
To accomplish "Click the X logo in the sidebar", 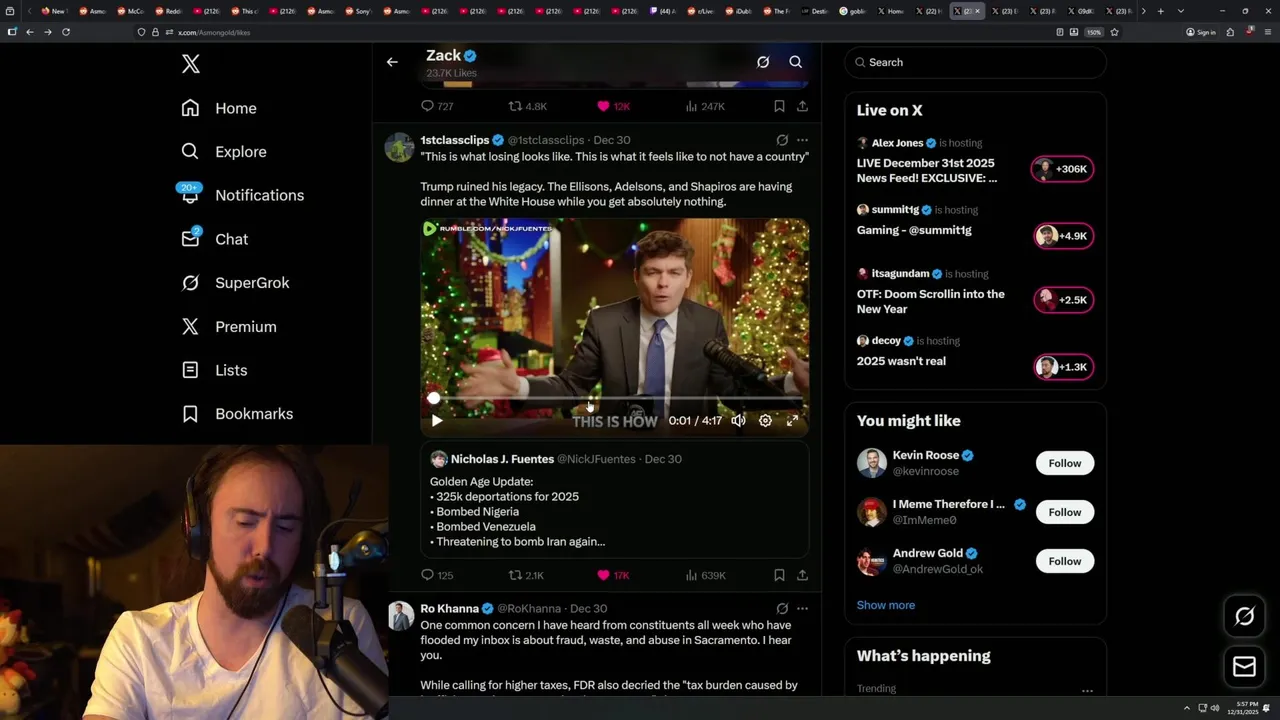I will [x=191, y=65].
